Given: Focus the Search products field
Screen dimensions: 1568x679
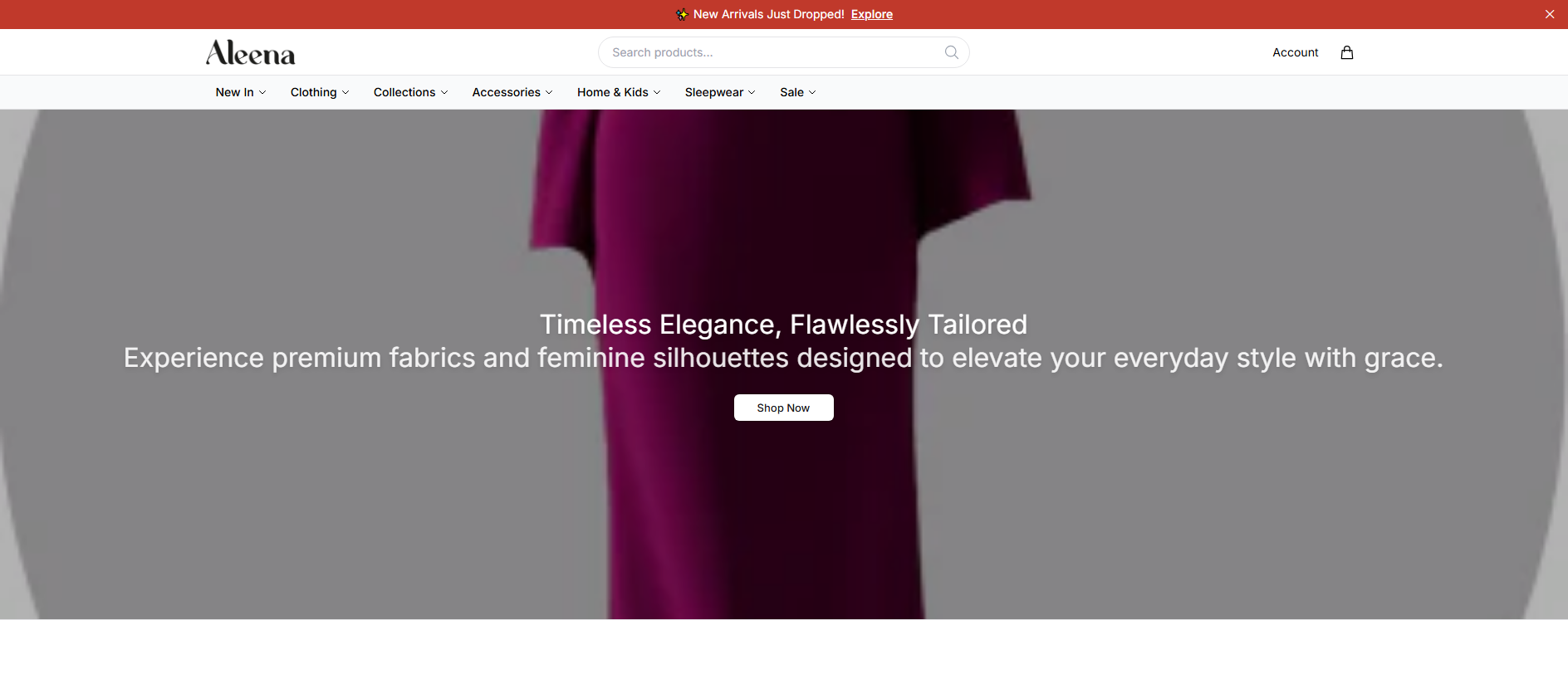Looking at the screenshot, I should click(x=784, y=52).
